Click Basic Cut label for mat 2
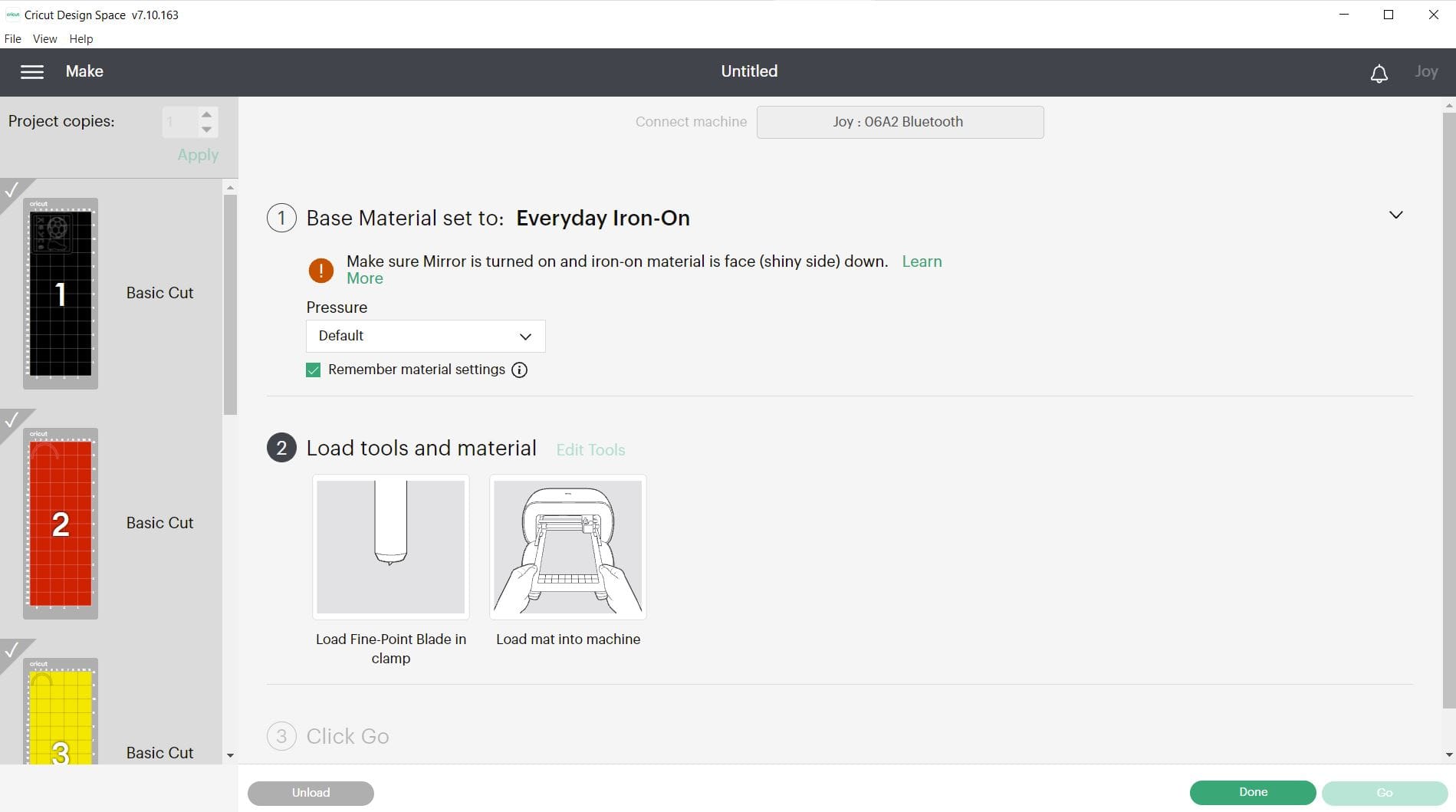 tap(159, 523)
